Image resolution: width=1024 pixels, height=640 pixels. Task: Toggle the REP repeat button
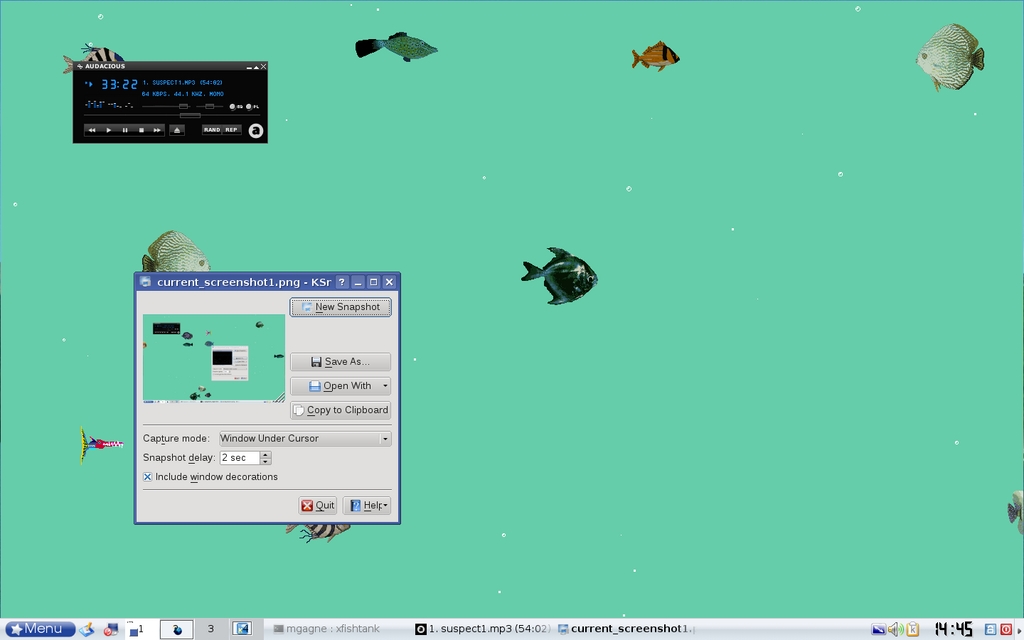231,130
